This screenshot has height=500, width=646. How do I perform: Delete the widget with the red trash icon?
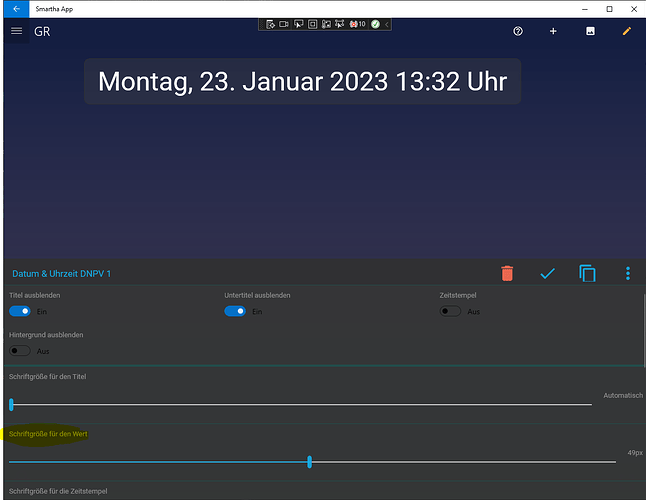507,273
